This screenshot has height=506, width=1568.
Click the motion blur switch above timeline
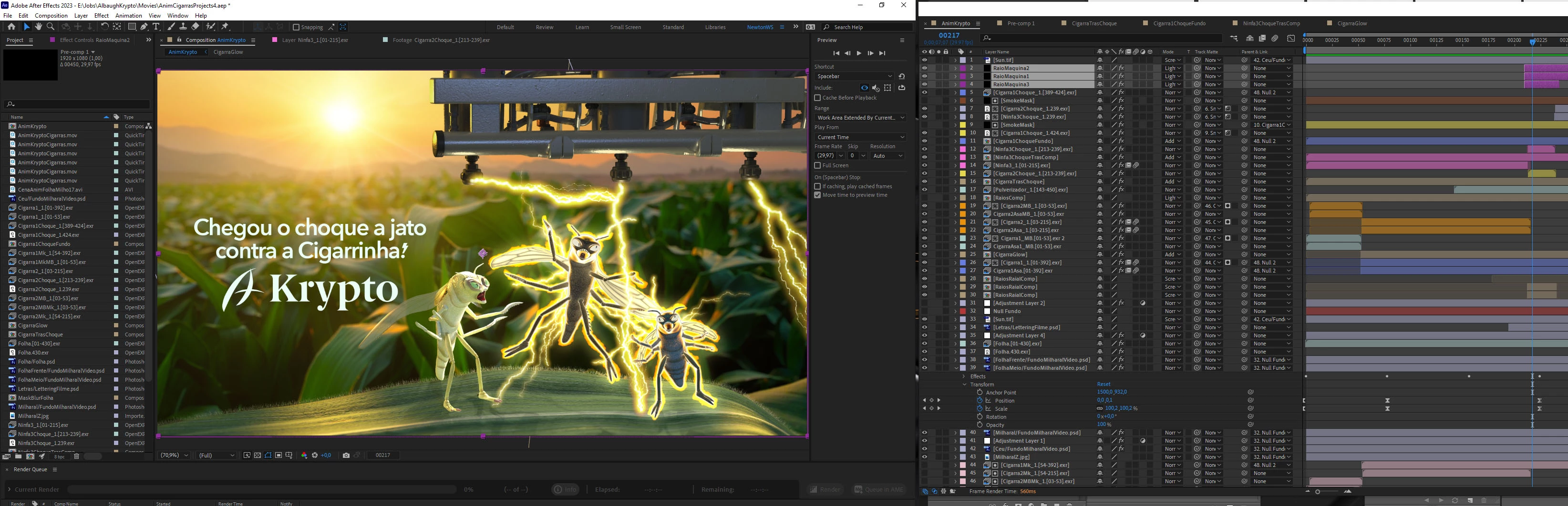(x=1275, y=38)
